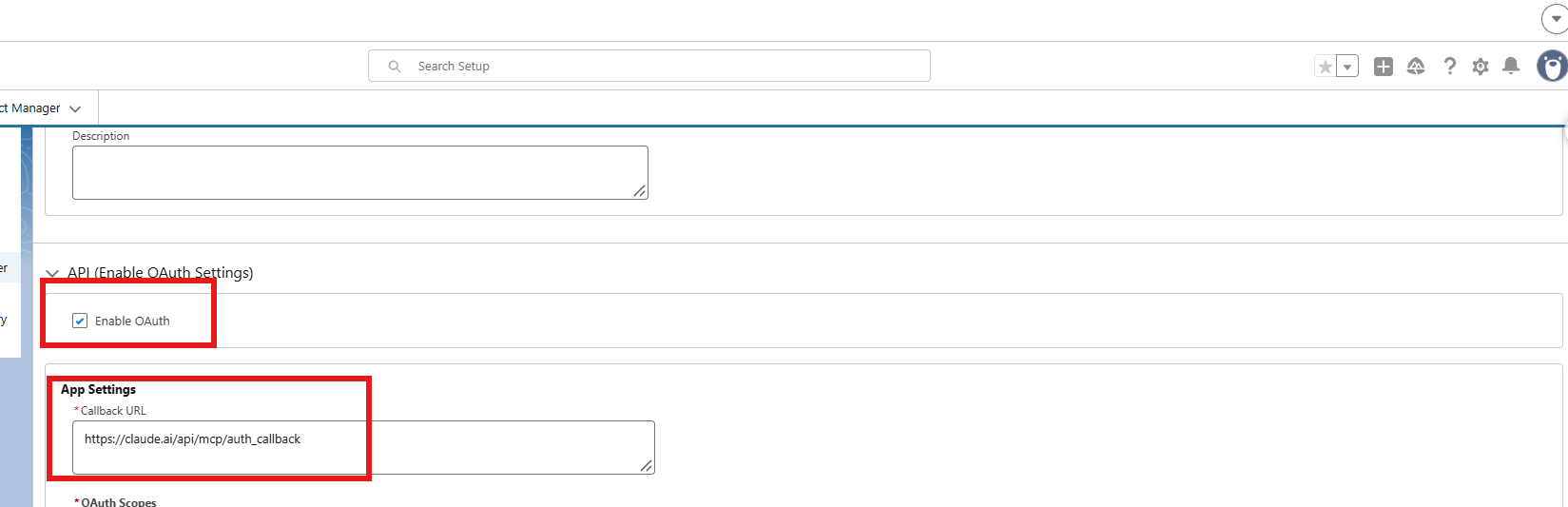Click the Enable OAuth label text
The height and width of the screenshot is (507, 1568).
(x=132, y=321)
